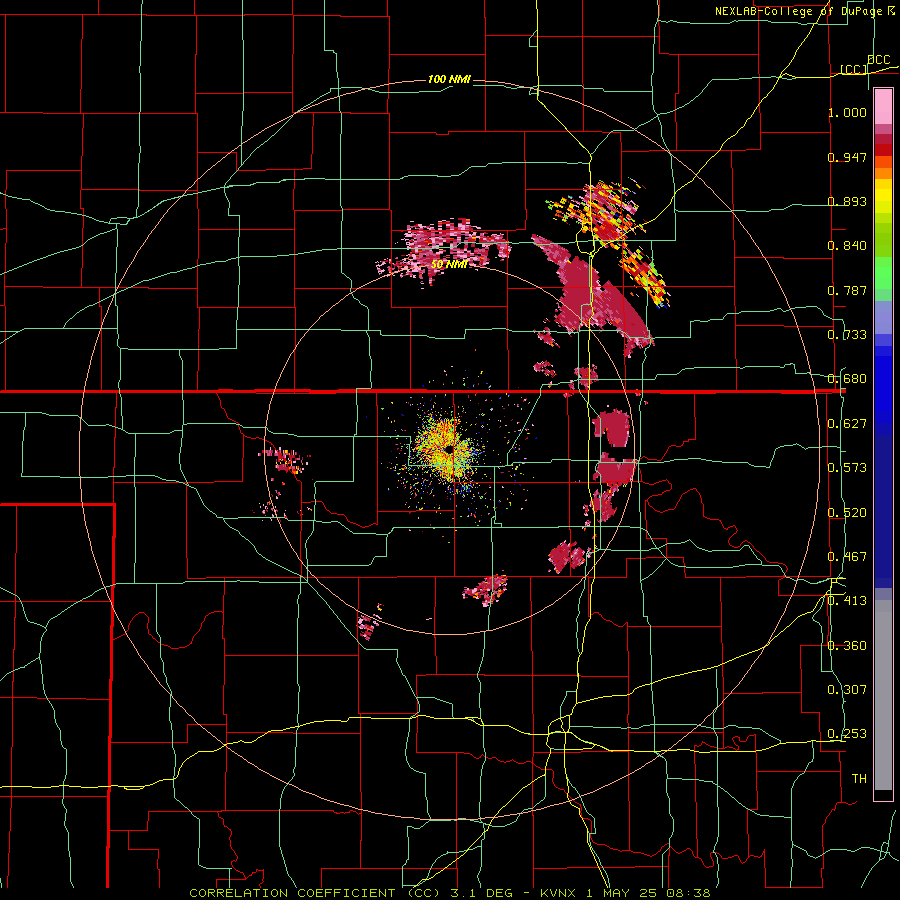Image resolution: width=900 pixels, height=900 pixels.
Task: Click the black radar site dot at center
Action: tap(449, 449)
